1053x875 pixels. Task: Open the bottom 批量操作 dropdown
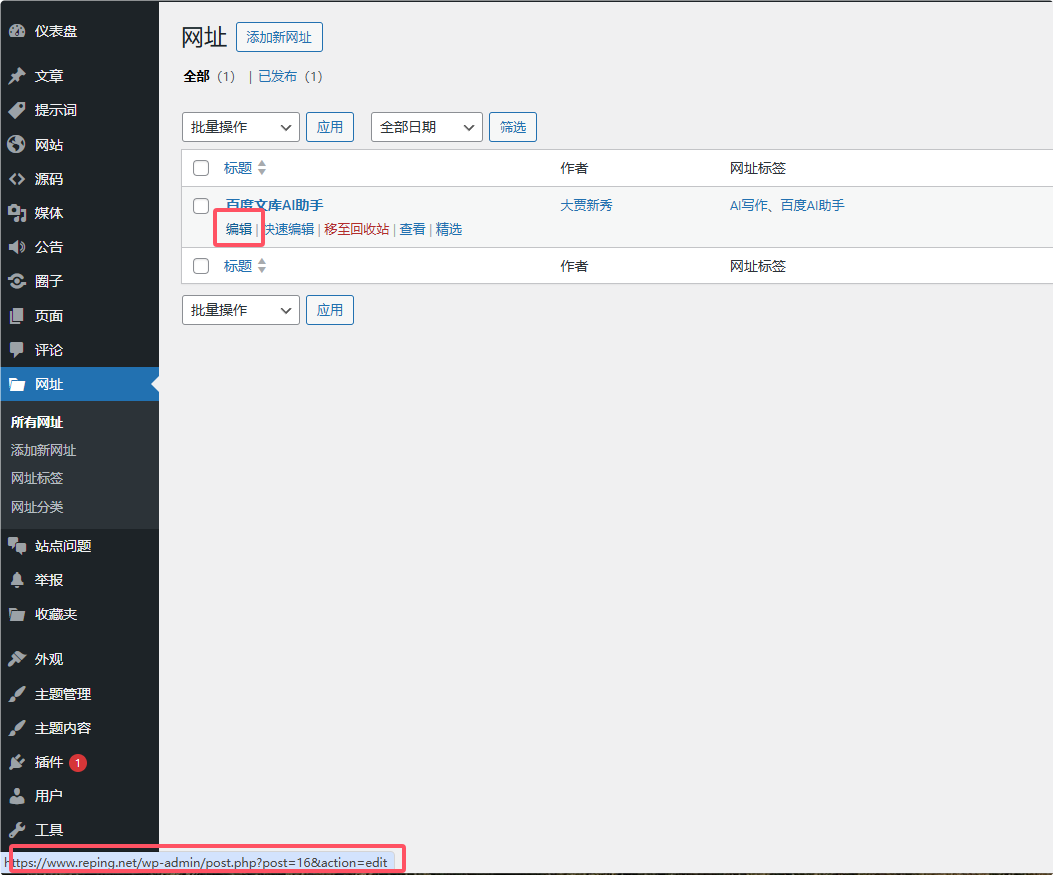point(240,310)
